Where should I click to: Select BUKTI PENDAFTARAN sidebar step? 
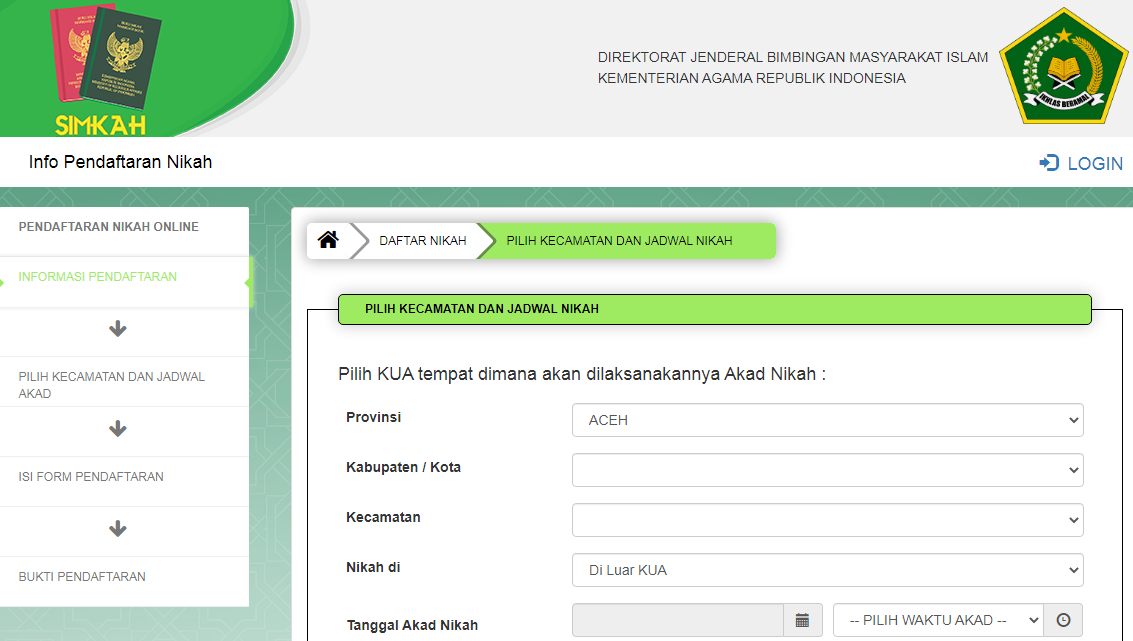click(82, 577)
